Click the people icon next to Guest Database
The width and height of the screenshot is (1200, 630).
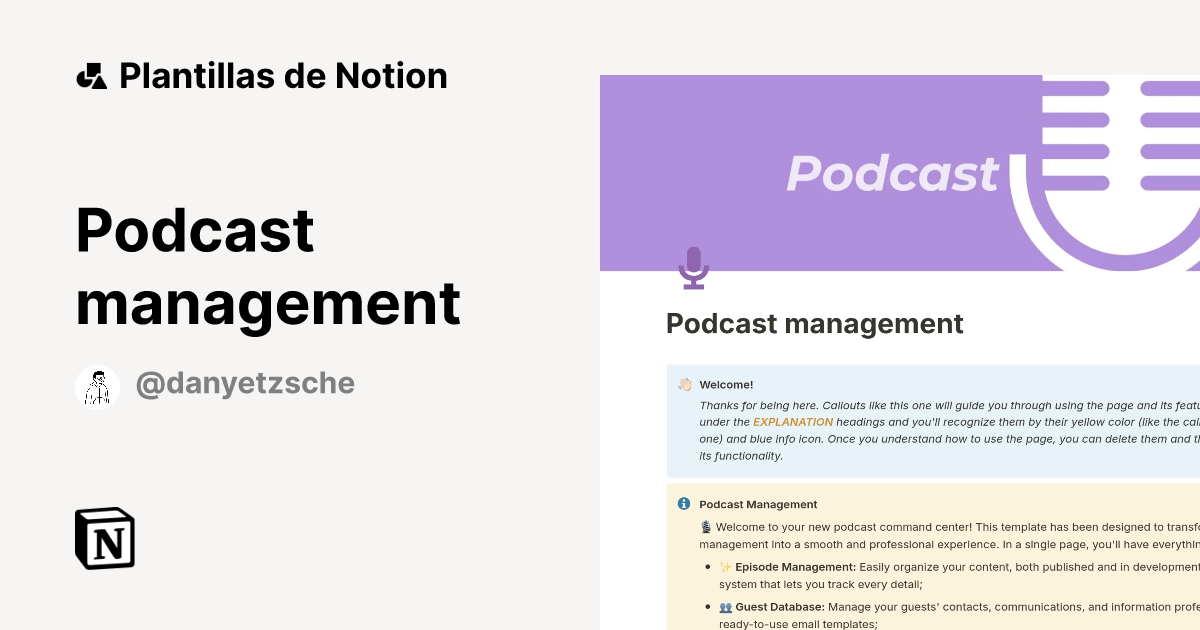(x=723, y=607)
